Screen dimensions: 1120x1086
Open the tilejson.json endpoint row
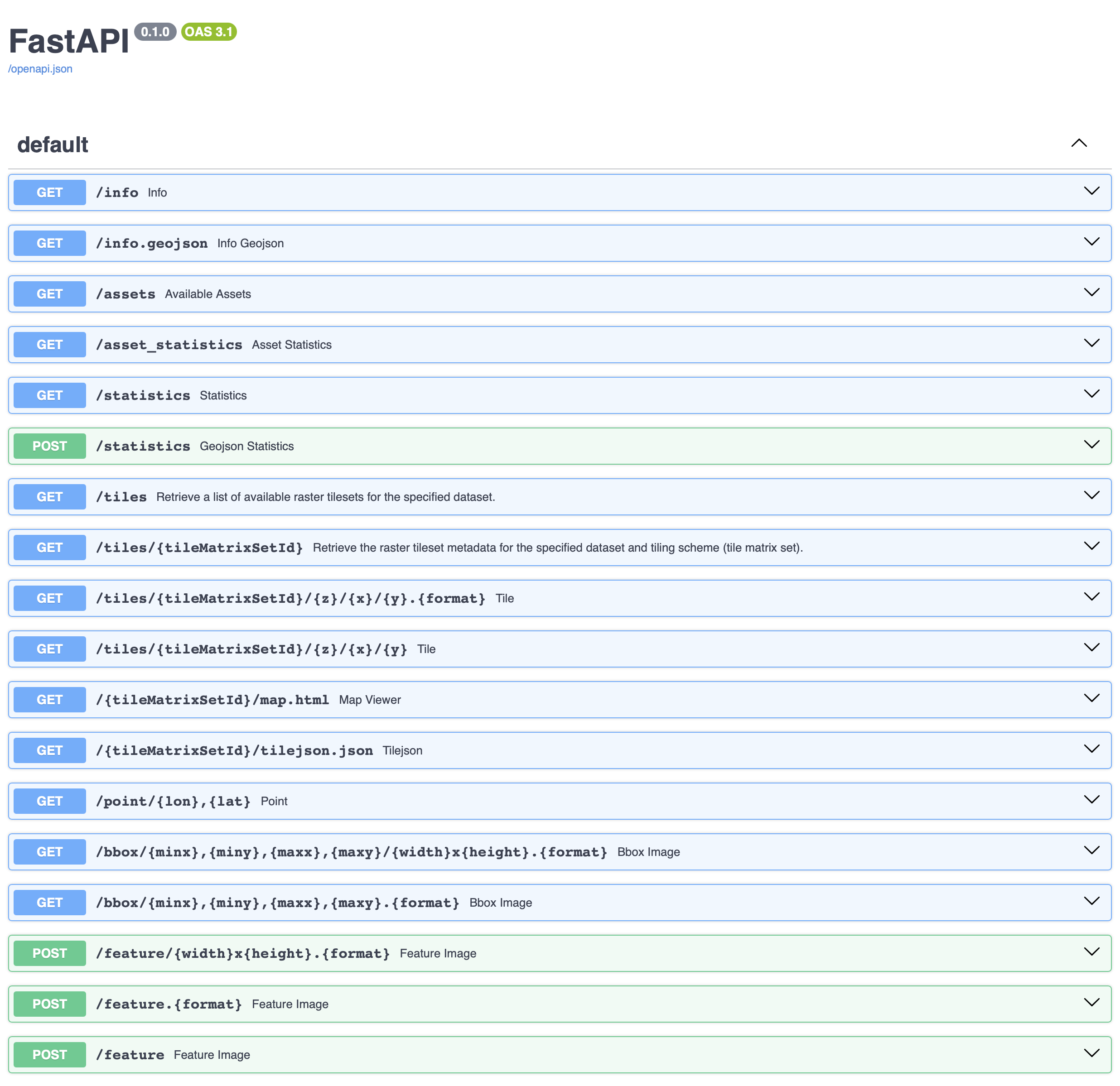pos(234,751)
